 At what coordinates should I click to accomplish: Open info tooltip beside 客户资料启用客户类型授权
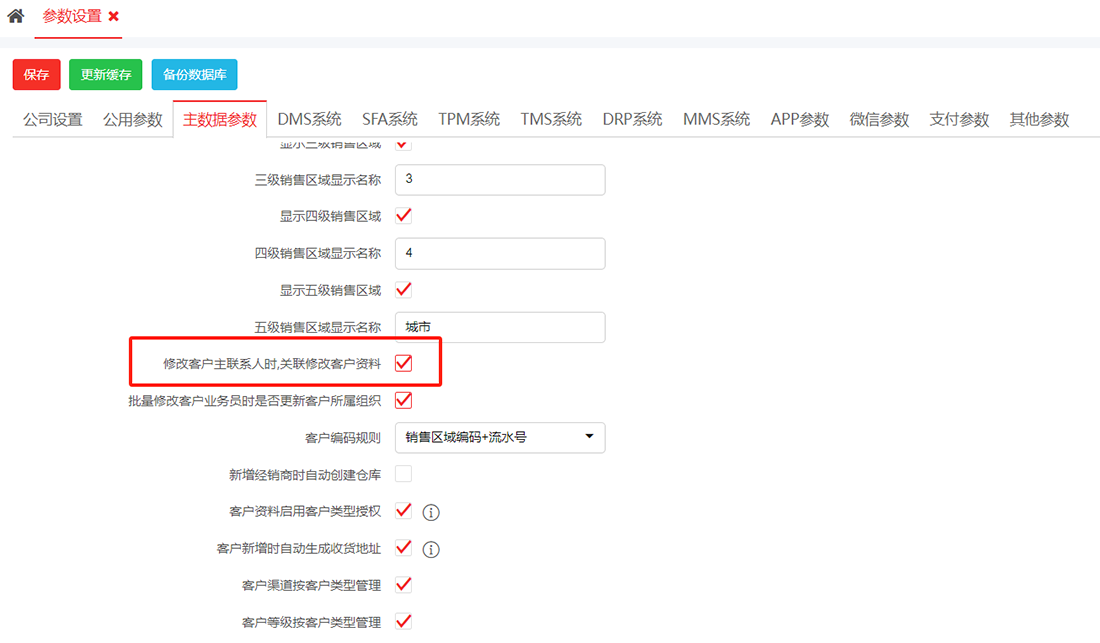[x=430, y=511]
